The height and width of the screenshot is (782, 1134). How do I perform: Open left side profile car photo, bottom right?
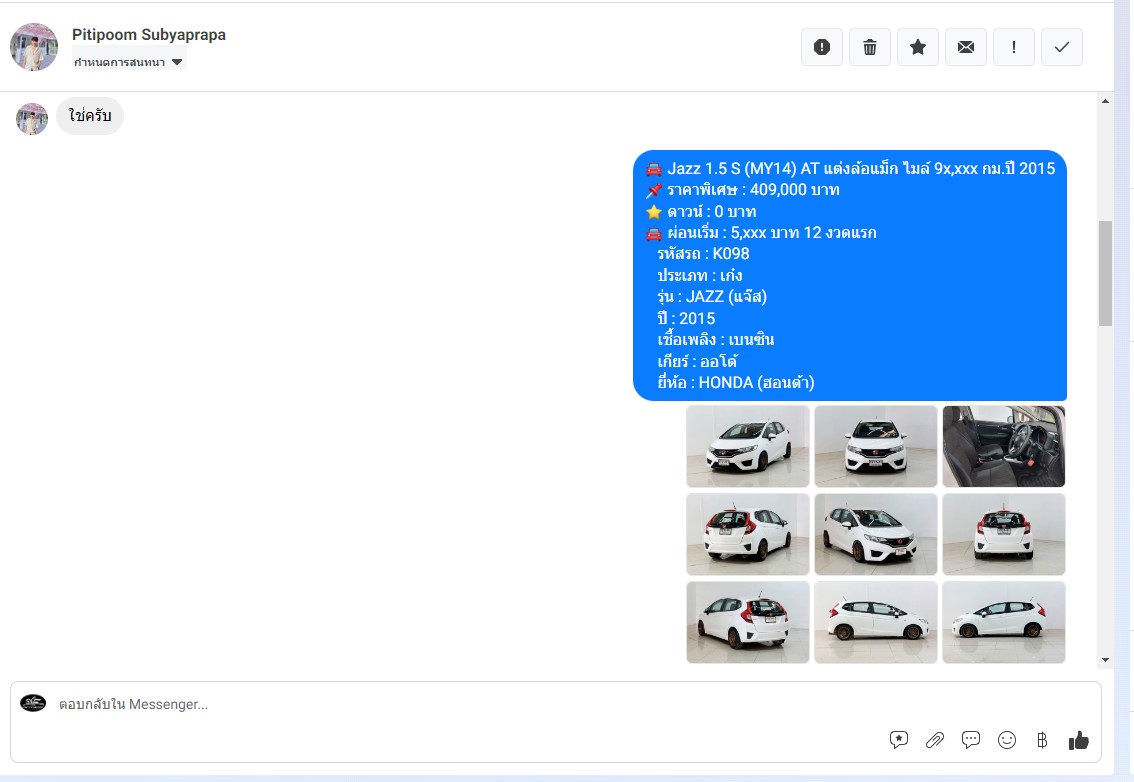coord(1004,622)
